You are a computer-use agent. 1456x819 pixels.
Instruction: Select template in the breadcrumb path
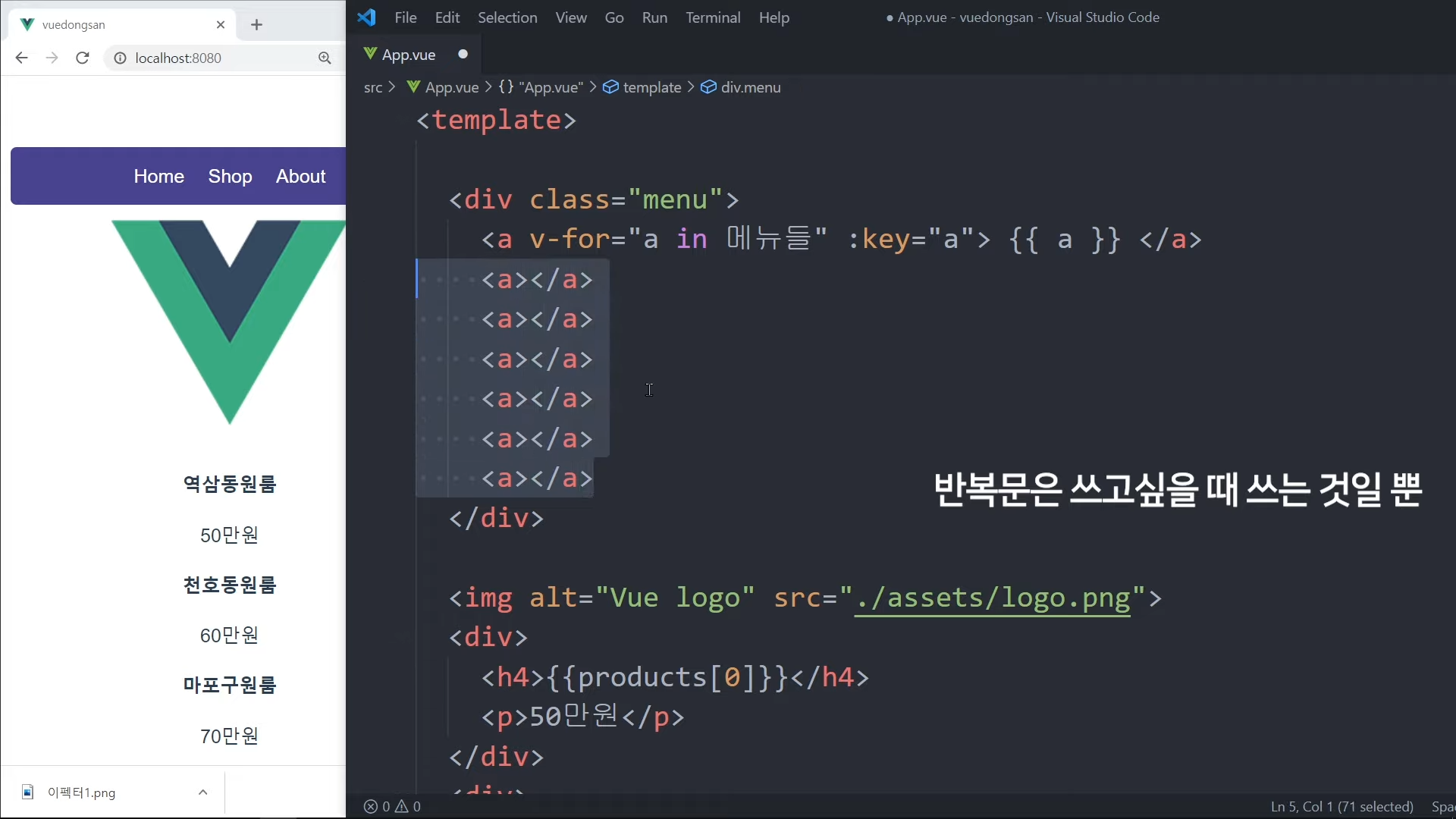(651, 87)
